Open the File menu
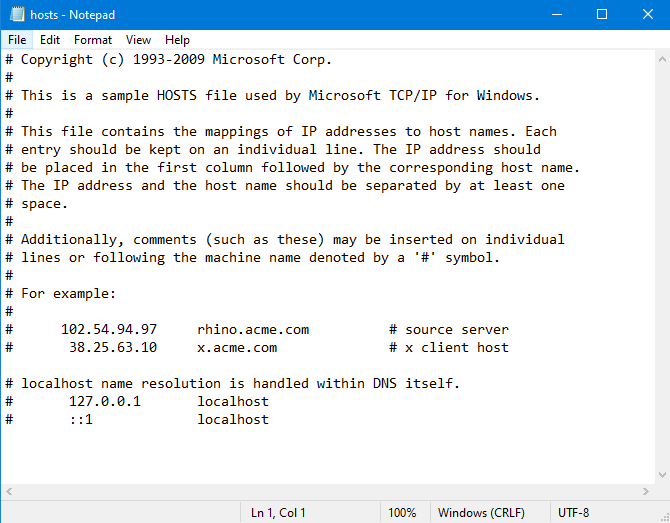Viewport: 670px width, 523px height. [17, 40]
